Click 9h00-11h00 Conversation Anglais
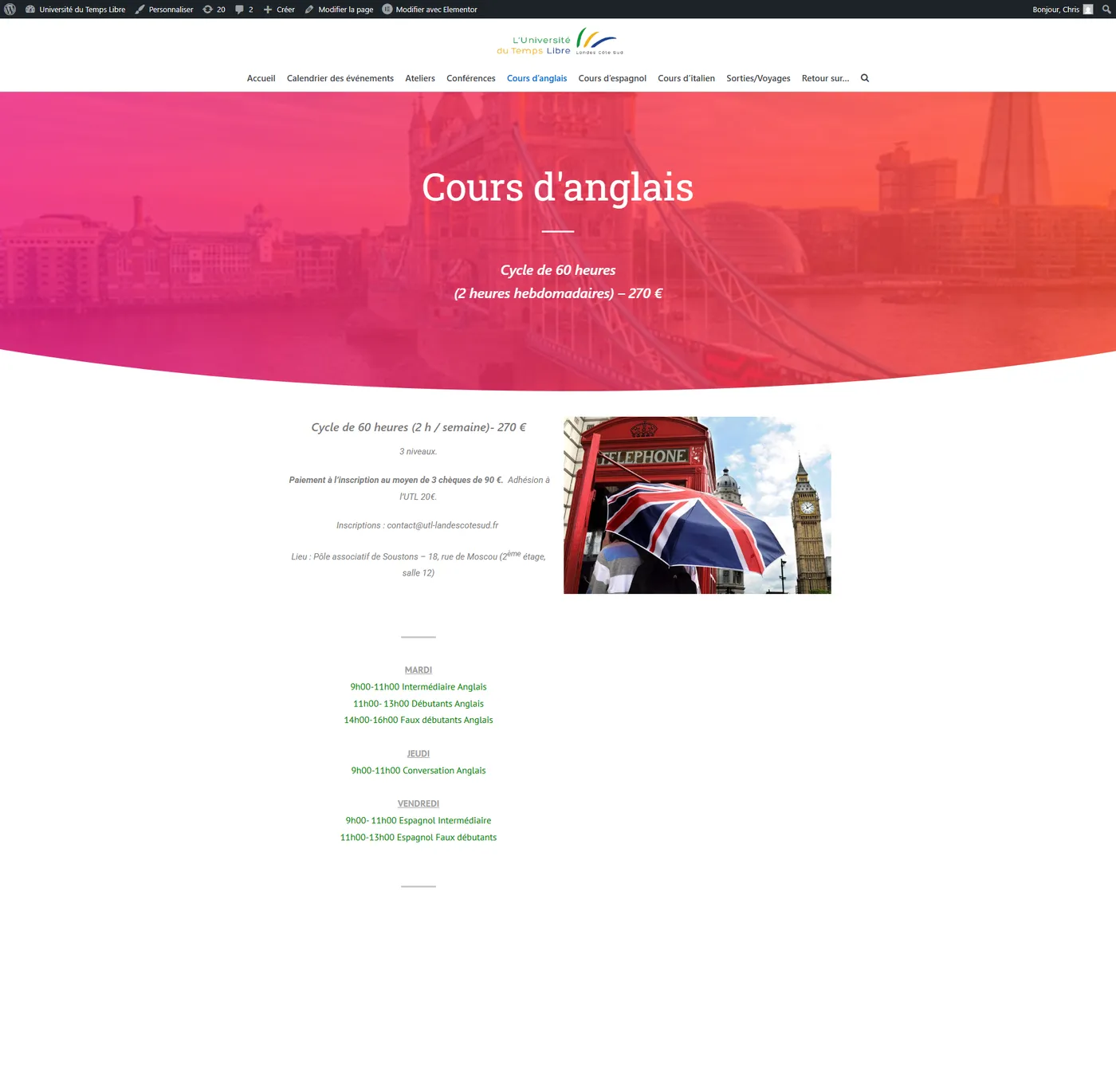Screen dimensions: 1116x1092 (x=418, y=771)
